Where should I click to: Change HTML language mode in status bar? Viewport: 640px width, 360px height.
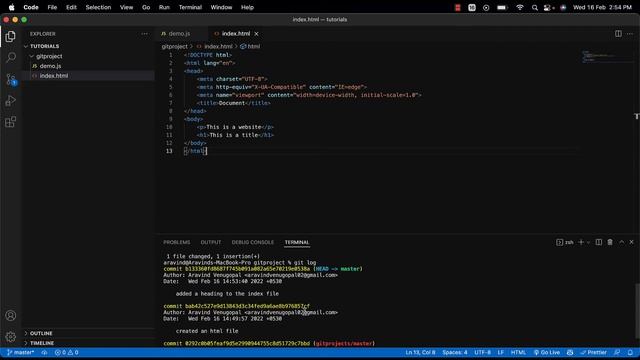click(x=518, y=352)
